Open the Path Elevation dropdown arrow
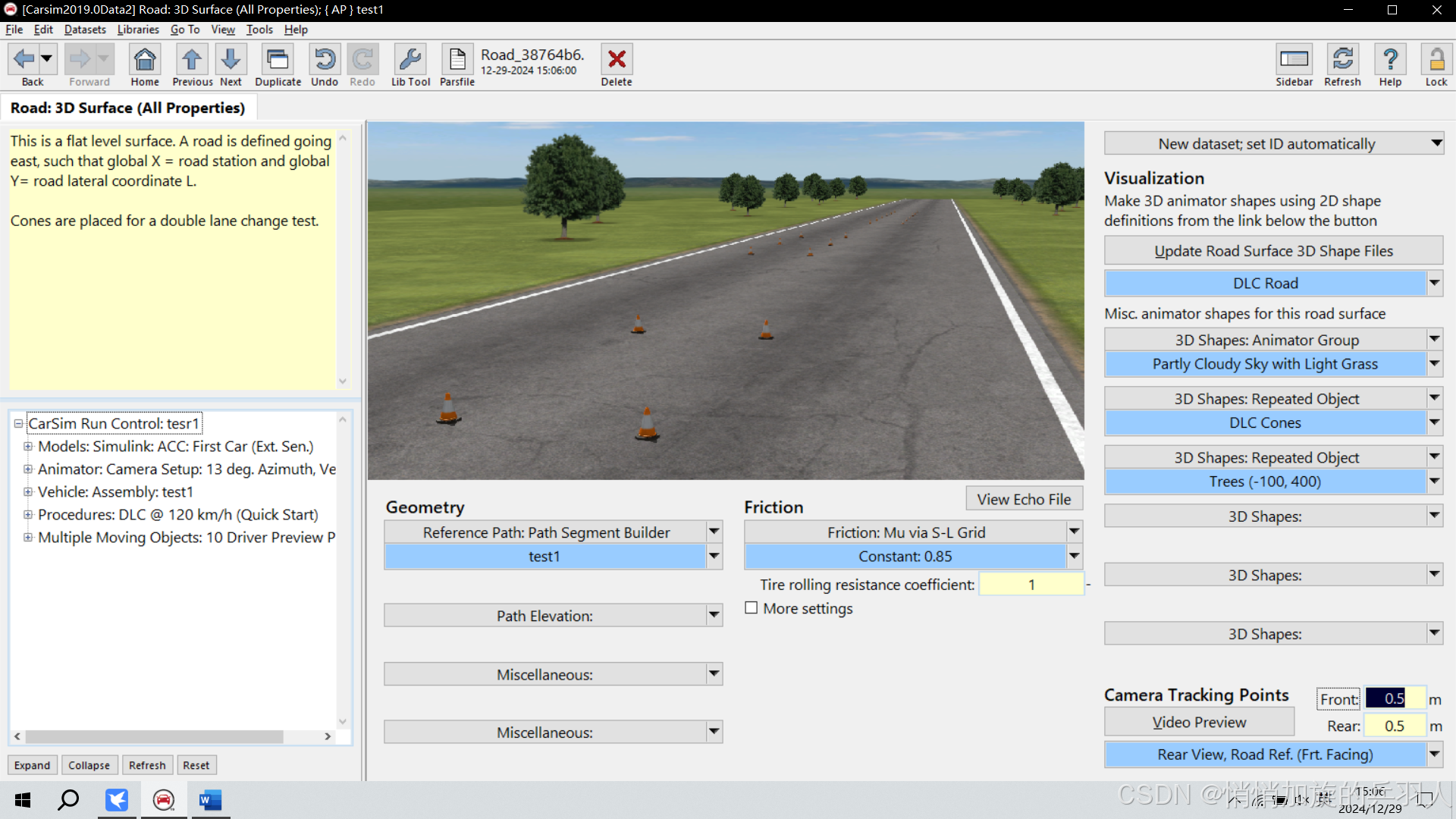Viewport: 1456px width, 819px height. click(x=714, y=615)
